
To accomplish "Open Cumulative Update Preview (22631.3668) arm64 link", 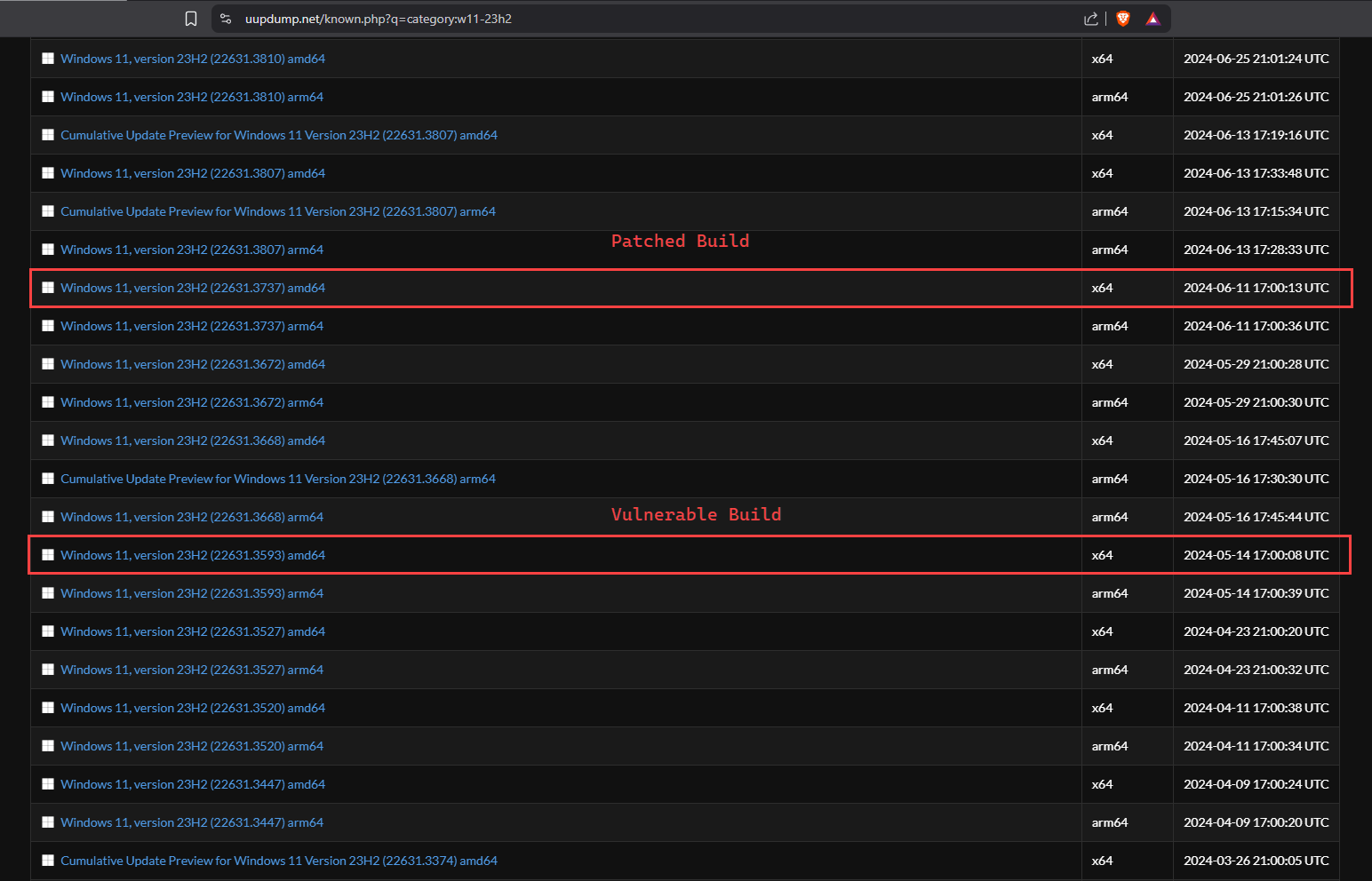I will pos(278,479).
